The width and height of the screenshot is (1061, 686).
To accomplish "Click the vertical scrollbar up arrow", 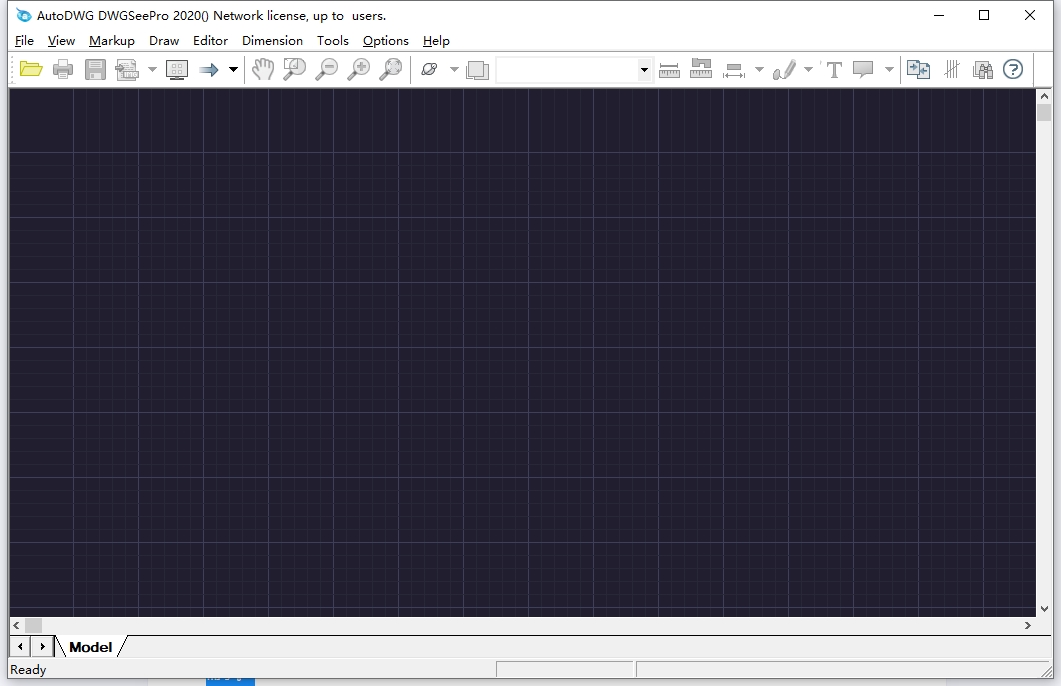I will point(1043,96).
